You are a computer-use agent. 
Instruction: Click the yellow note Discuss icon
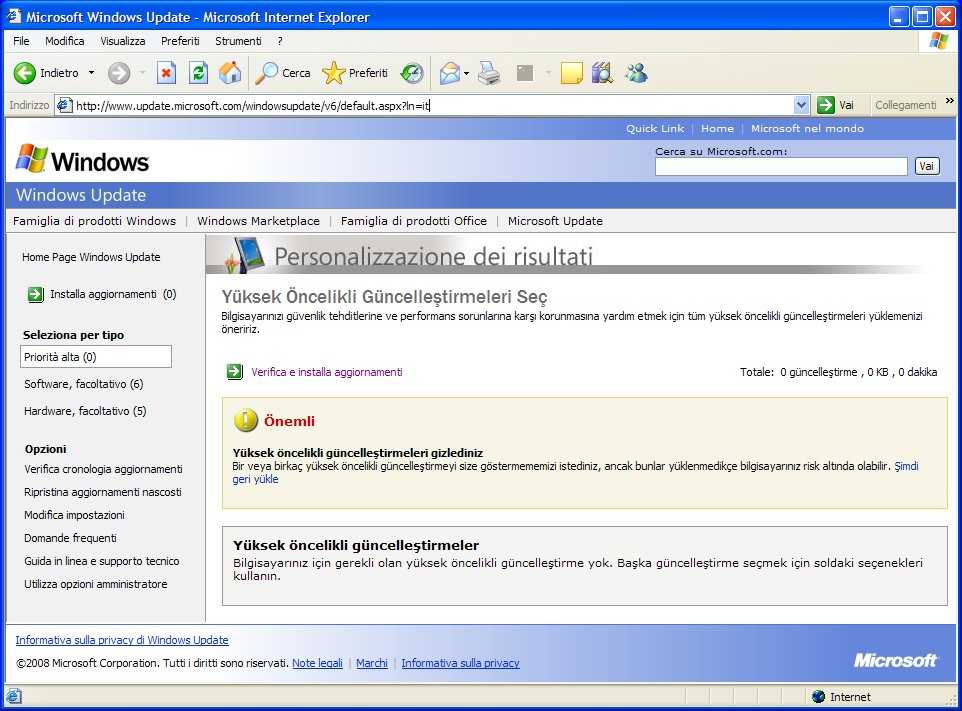[x=571, y=73]
